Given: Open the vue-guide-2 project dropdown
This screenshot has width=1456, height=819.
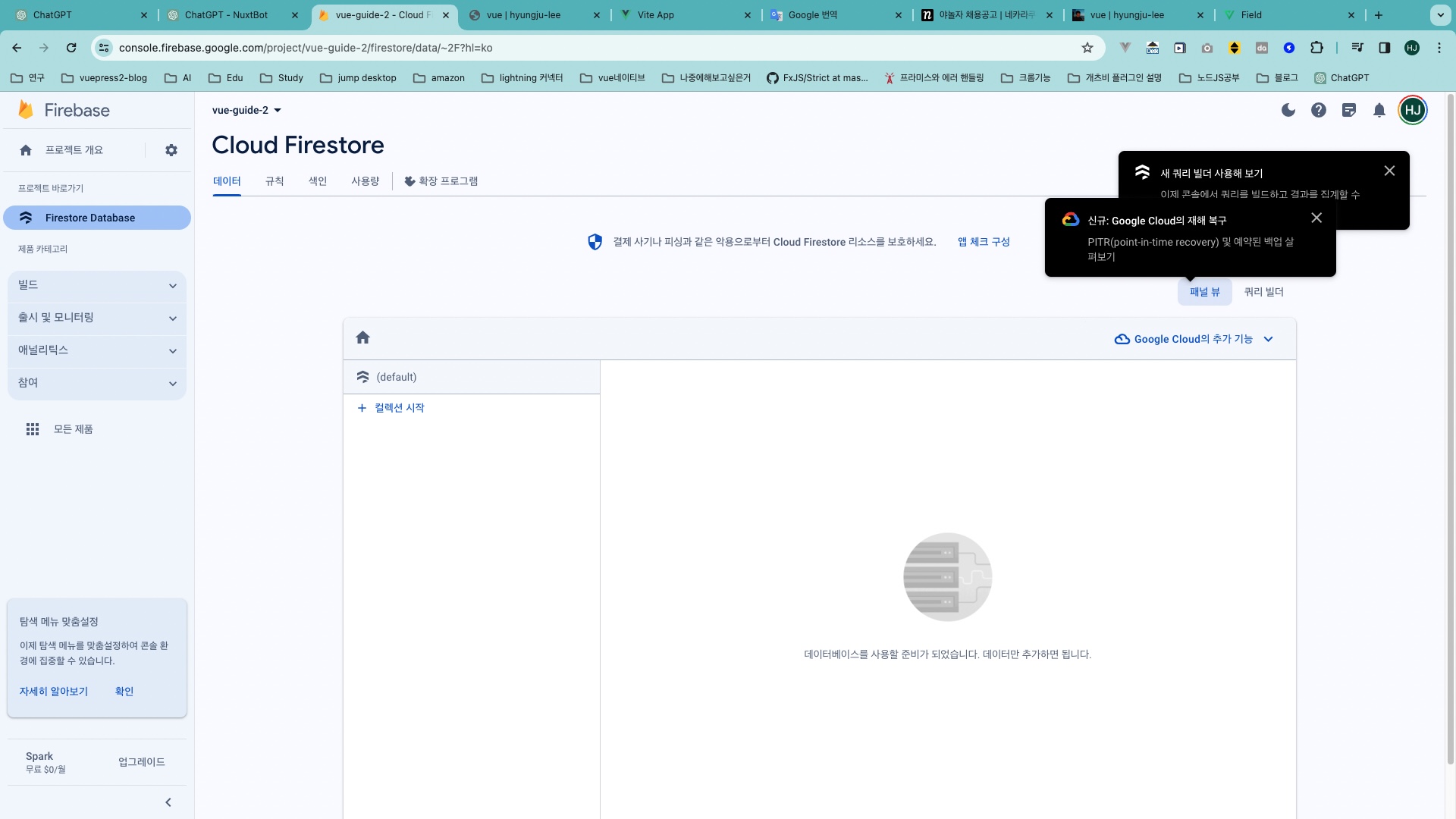Looking at the screenshot, I should (246, 110).
